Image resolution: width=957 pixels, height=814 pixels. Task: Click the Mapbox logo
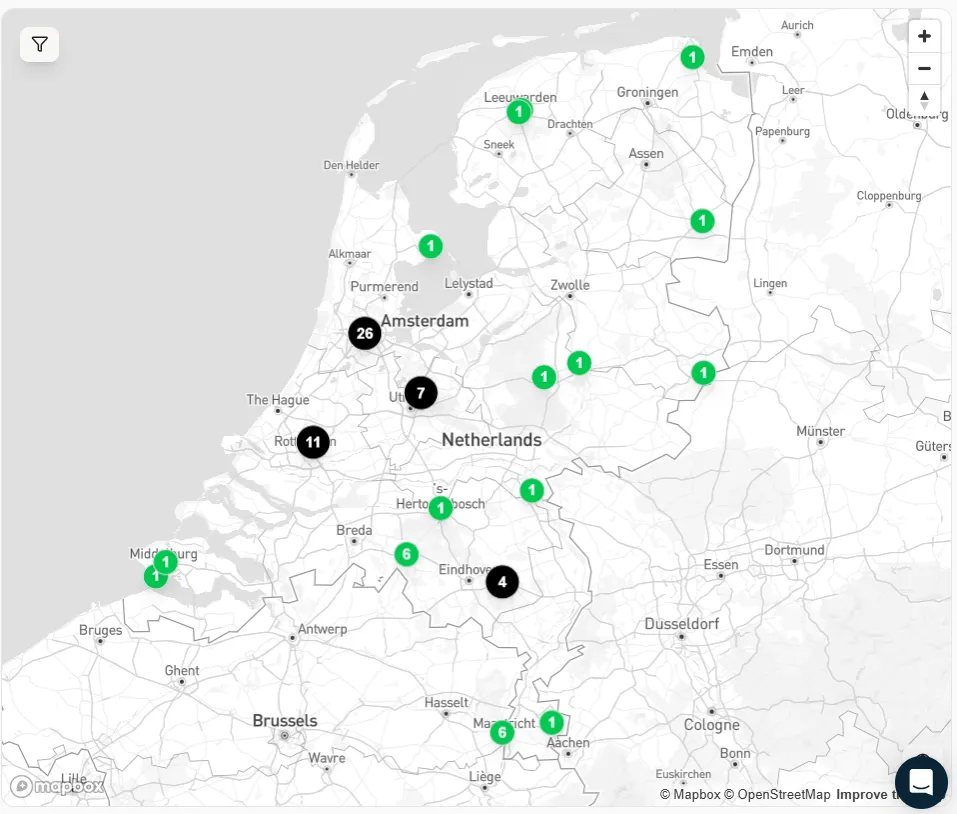coord(57,786)
